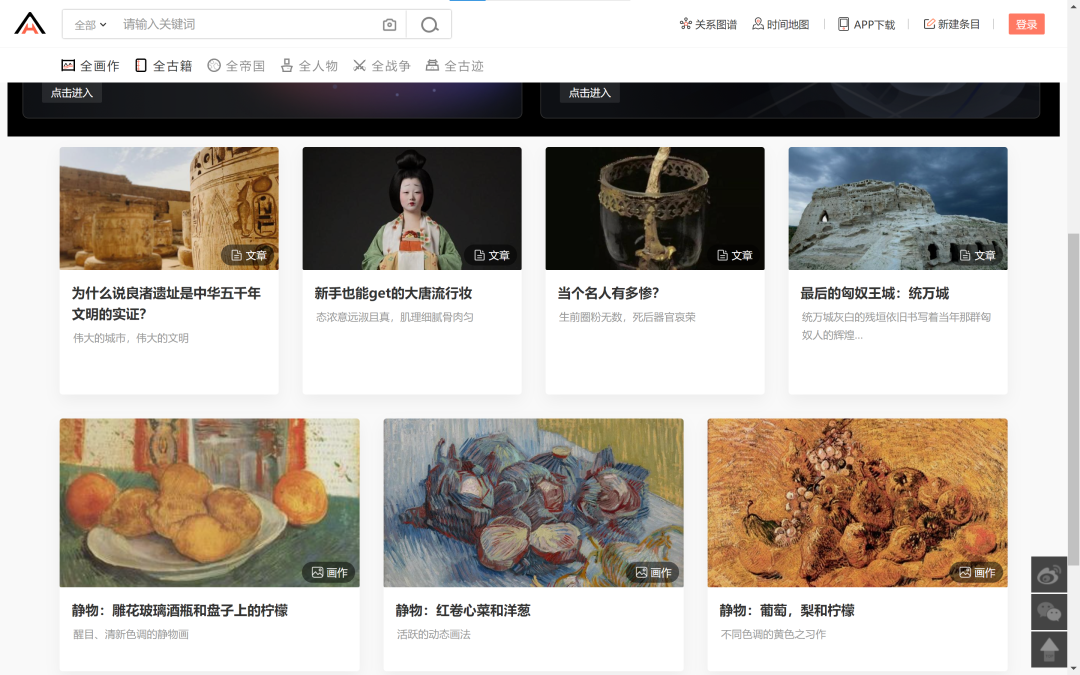The image size is (1080, 675).
Task: Click subtitle 生前圈粉无数,死后器官哀荣
Action: (627, 317)
